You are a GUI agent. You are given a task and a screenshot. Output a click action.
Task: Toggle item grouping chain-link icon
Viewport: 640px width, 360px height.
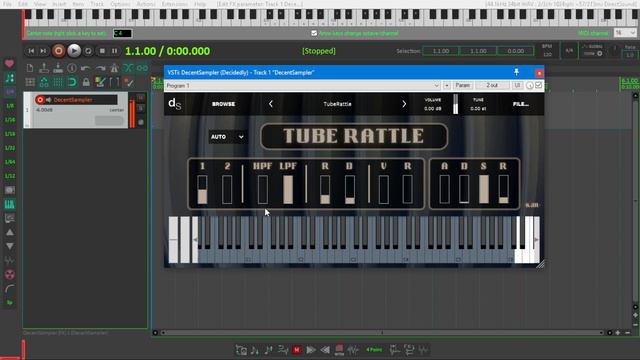pos(142,68)
